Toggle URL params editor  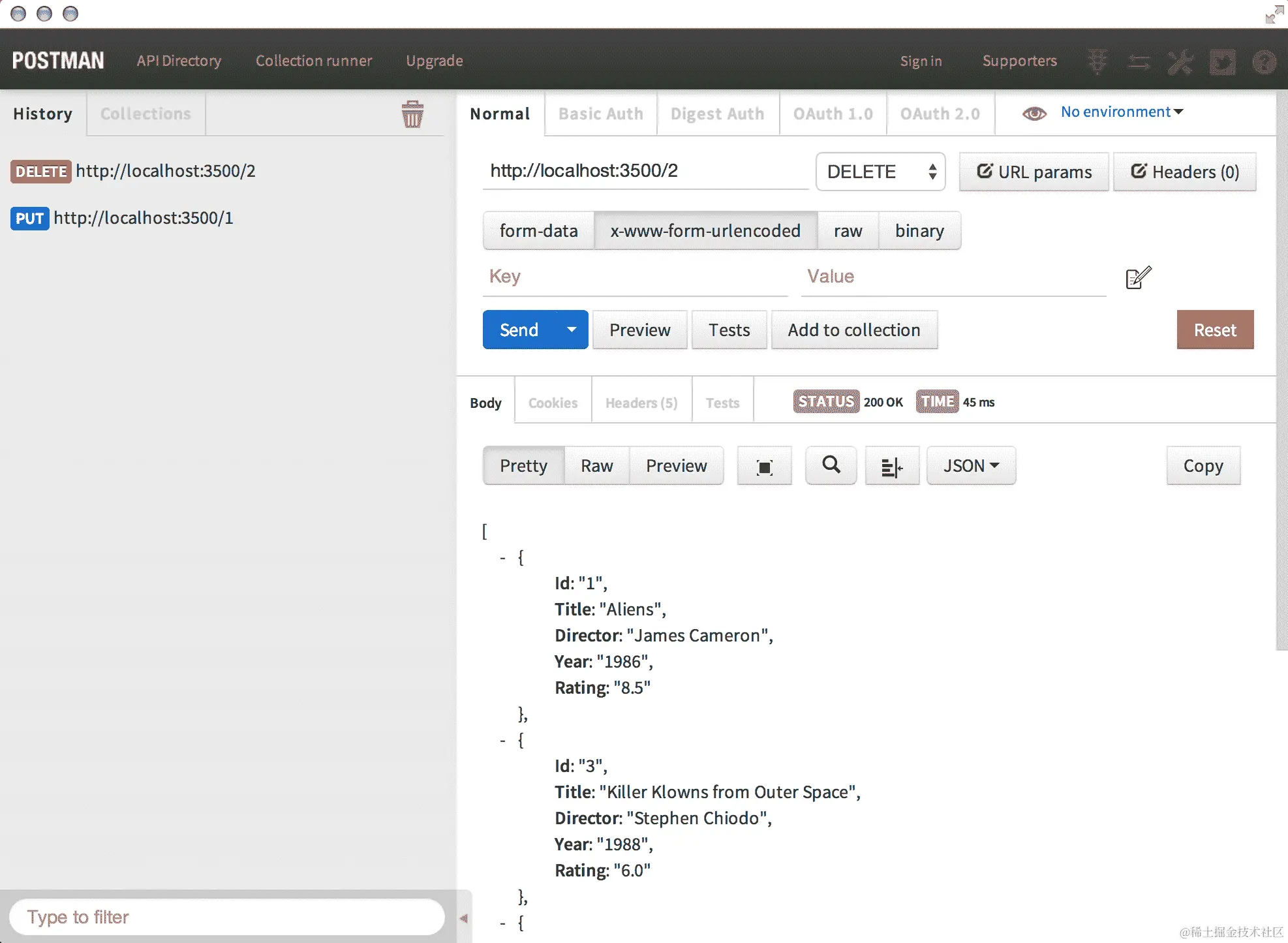(1034, 172)
